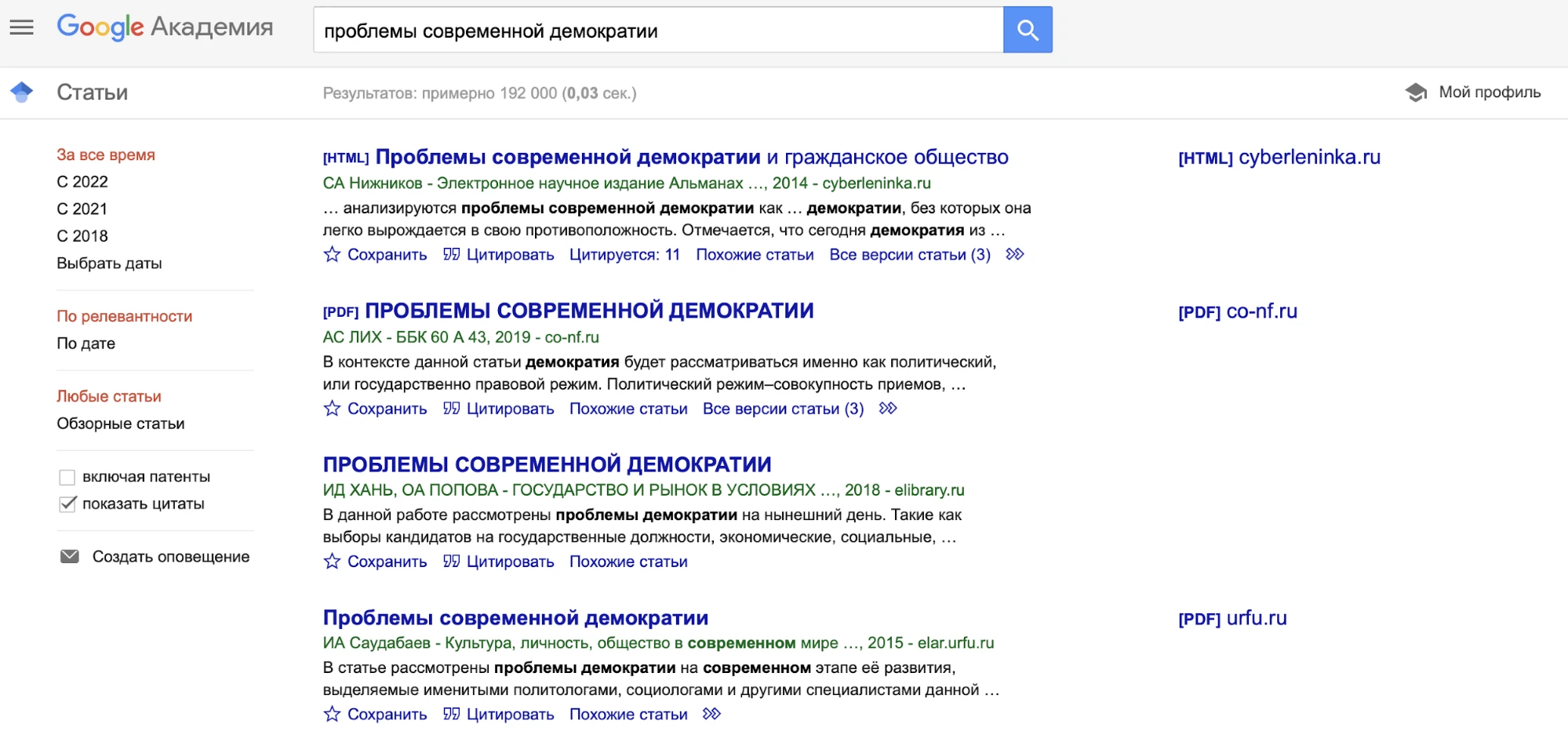Open the hamburger menu
This screenshot has width=1568, height=742.
coord(21,27)
